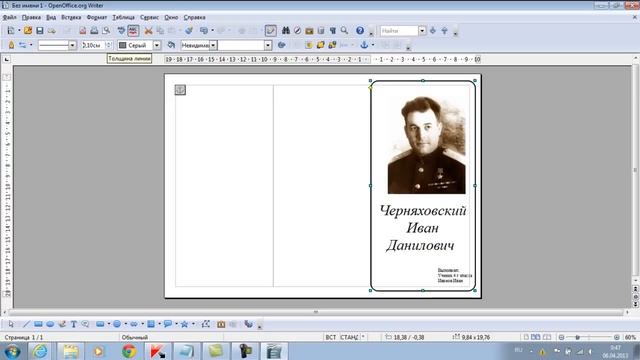The image size is (640, 360).
Task: Click the New document icon
Action: tap(11, 31)
